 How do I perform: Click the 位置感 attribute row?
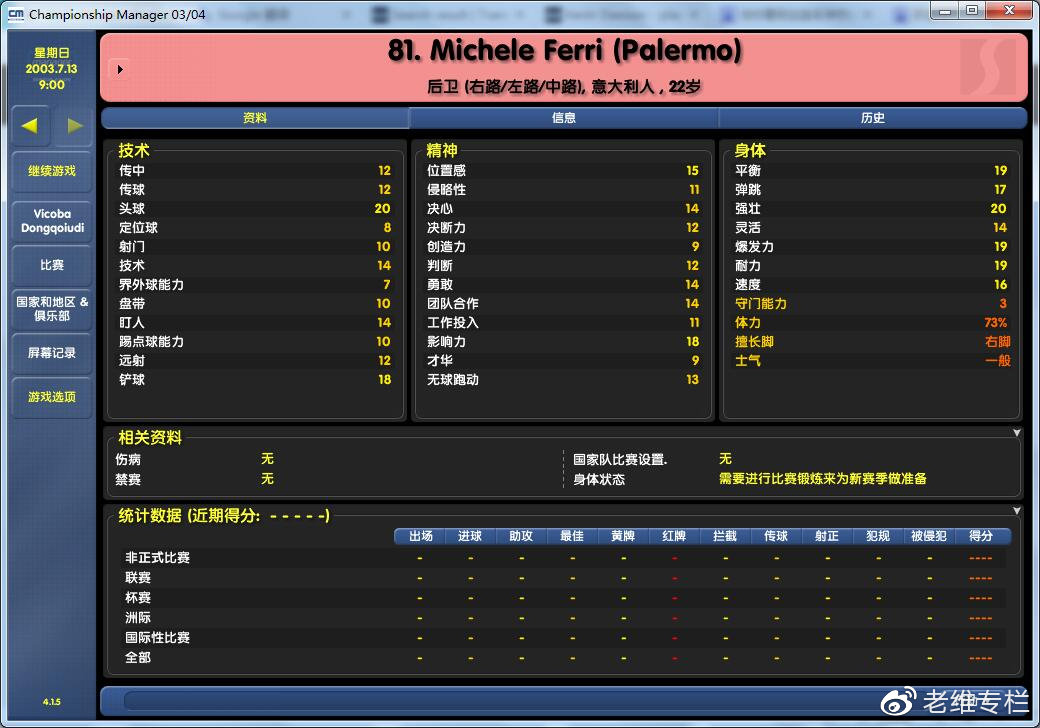(562, 170)
